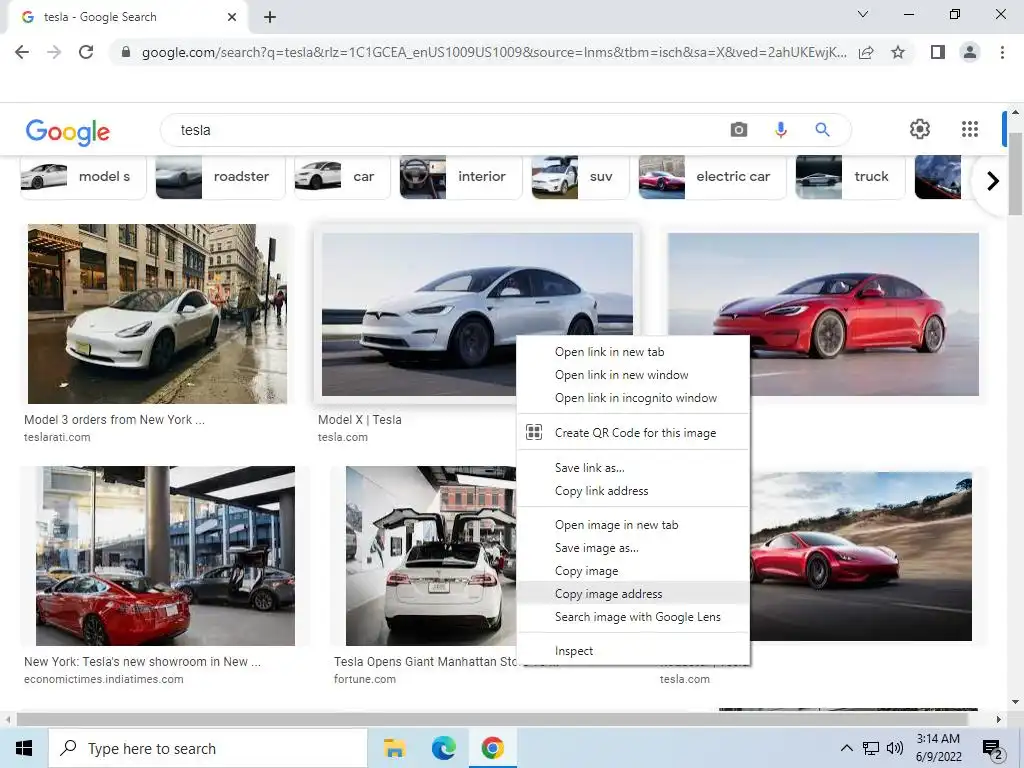1024x768 pixels.
Task: Show hidden system tray icons
Action: pyautogui.click(x=846, y=748)
